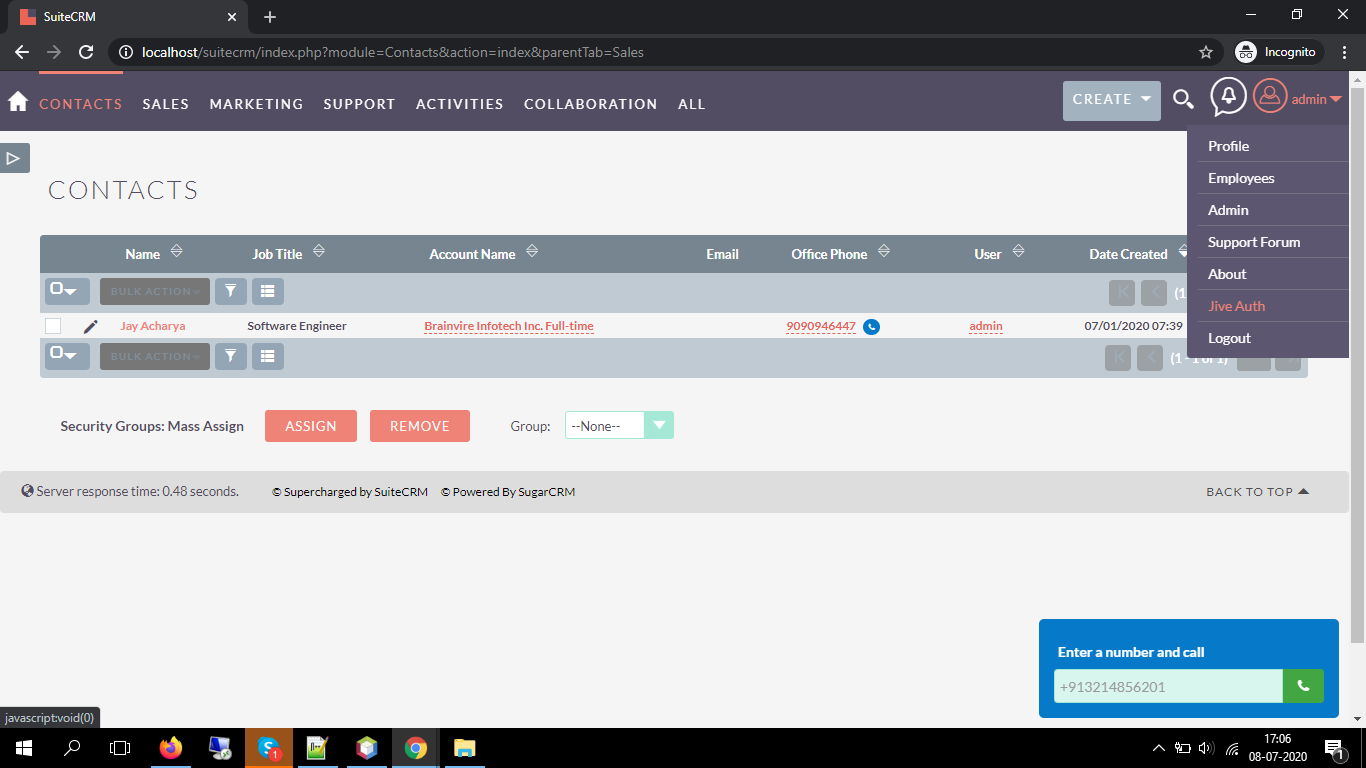
Task: Sort by the Job Title arrows
Action: (x=319, y=252)
